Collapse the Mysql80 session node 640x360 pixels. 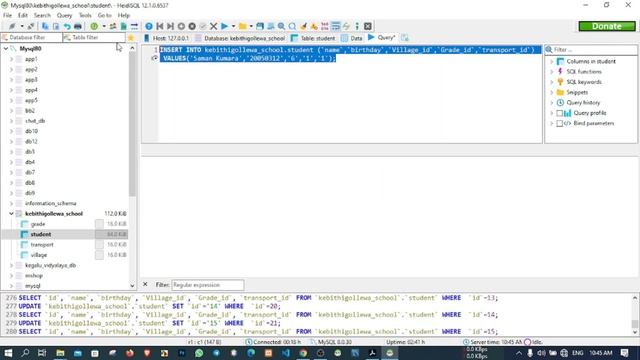pos(6,49)
